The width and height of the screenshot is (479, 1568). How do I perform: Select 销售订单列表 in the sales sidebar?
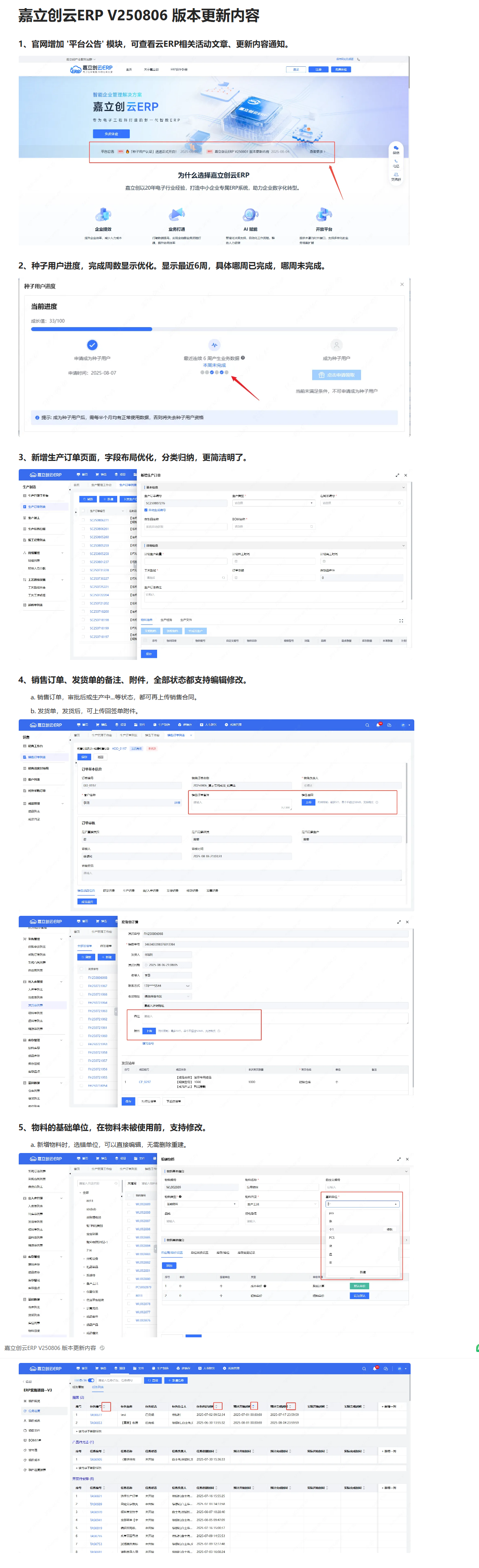(x=37, y=757)
